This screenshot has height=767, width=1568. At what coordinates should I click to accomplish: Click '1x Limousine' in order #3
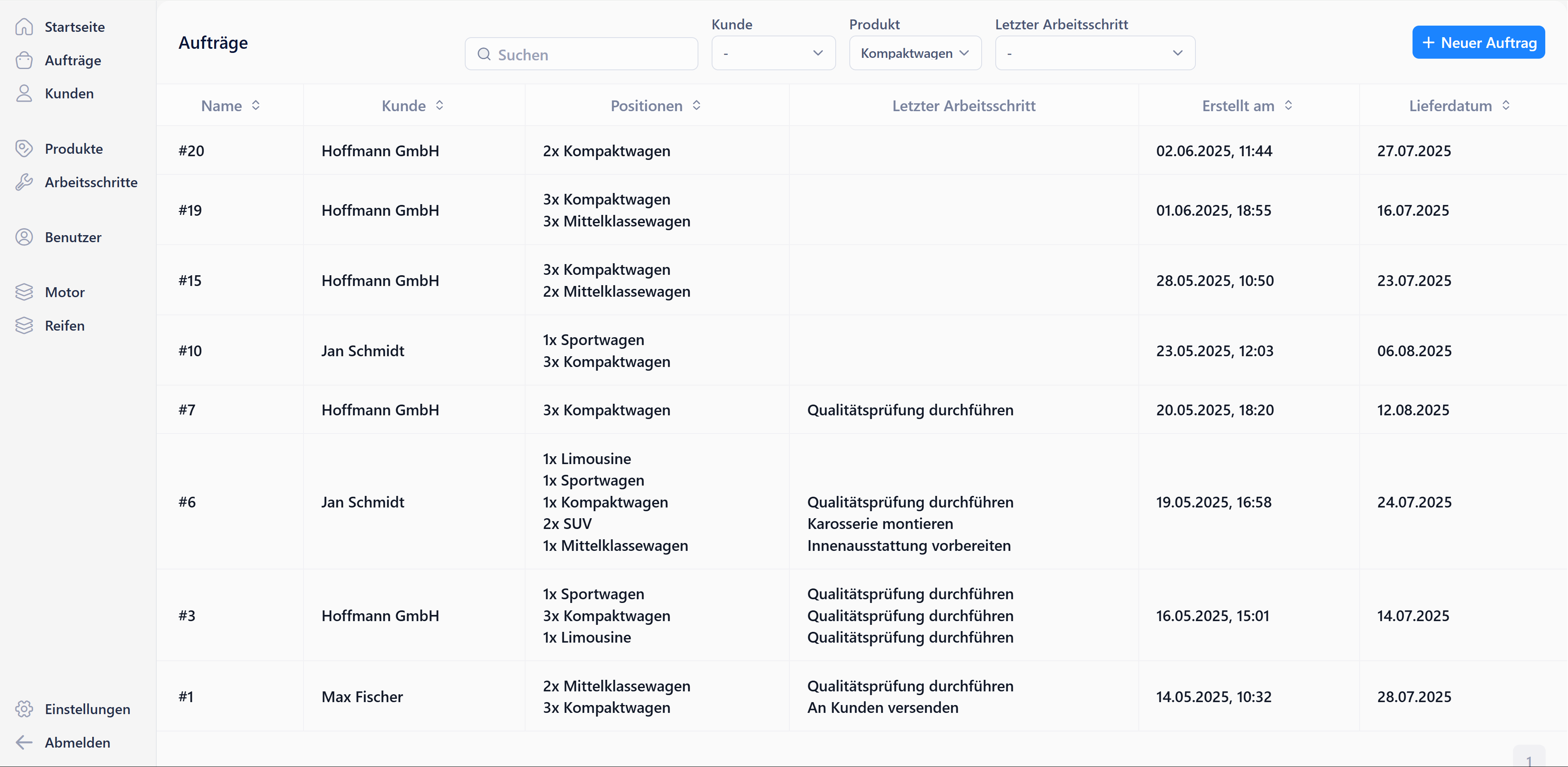pos(587,637)
